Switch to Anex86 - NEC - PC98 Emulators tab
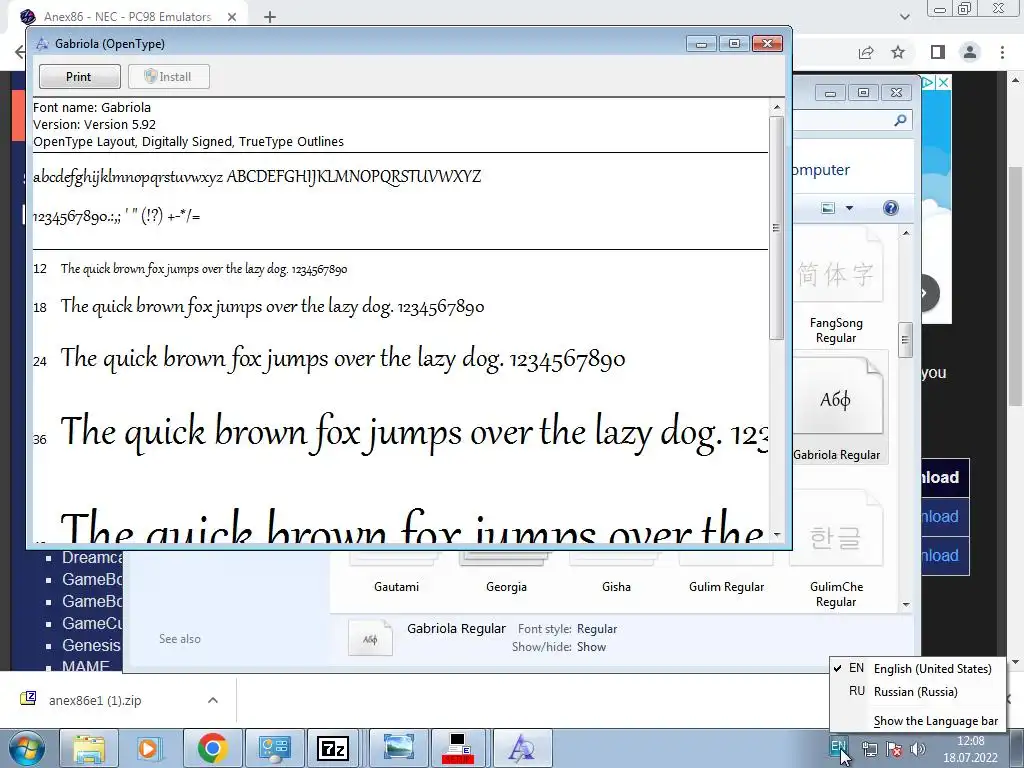 pos(127,17)
